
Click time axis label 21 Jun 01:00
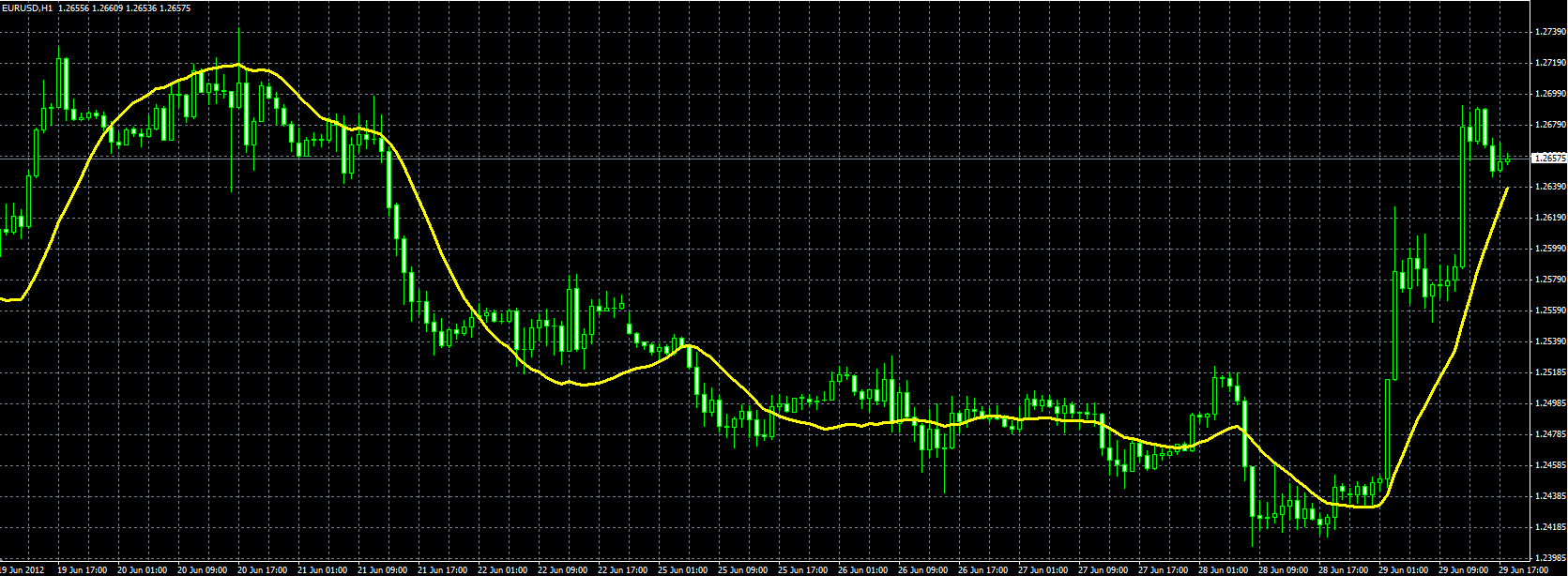pos(322,569)
